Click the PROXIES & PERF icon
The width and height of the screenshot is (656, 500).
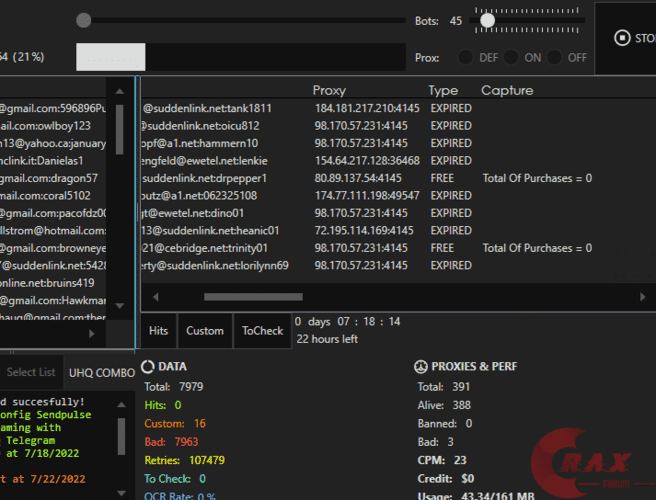coord(421,367)
